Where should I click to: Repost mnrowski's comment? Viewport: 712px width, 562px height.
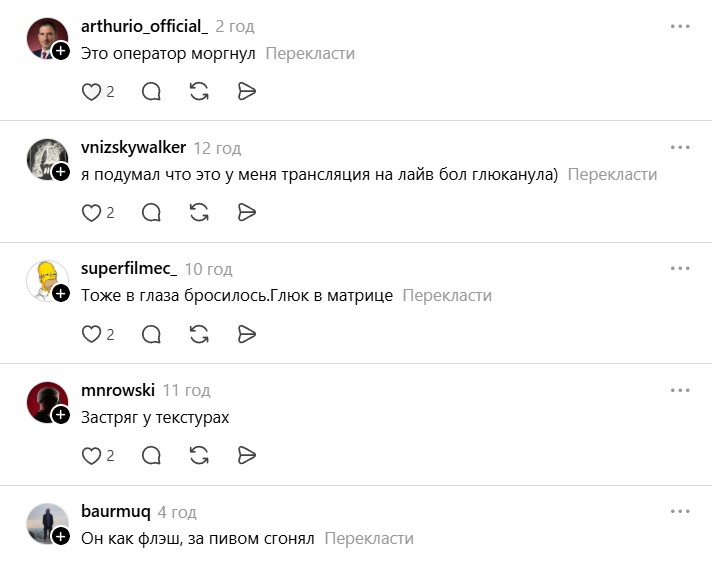[x=199, y=456]
